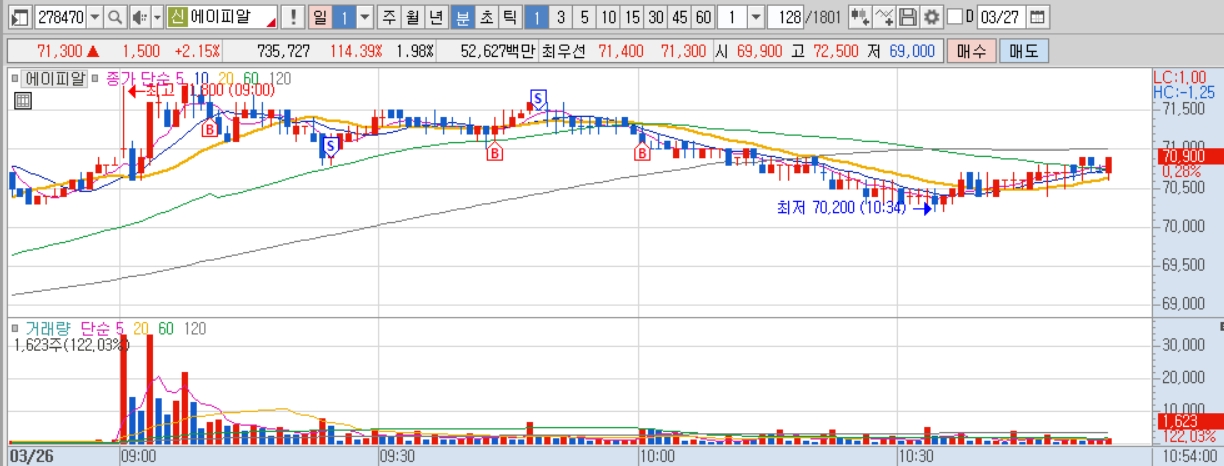Select the 60-minute interval button
The height and width of the screenshot is (466, 1224).
(704, 17)
